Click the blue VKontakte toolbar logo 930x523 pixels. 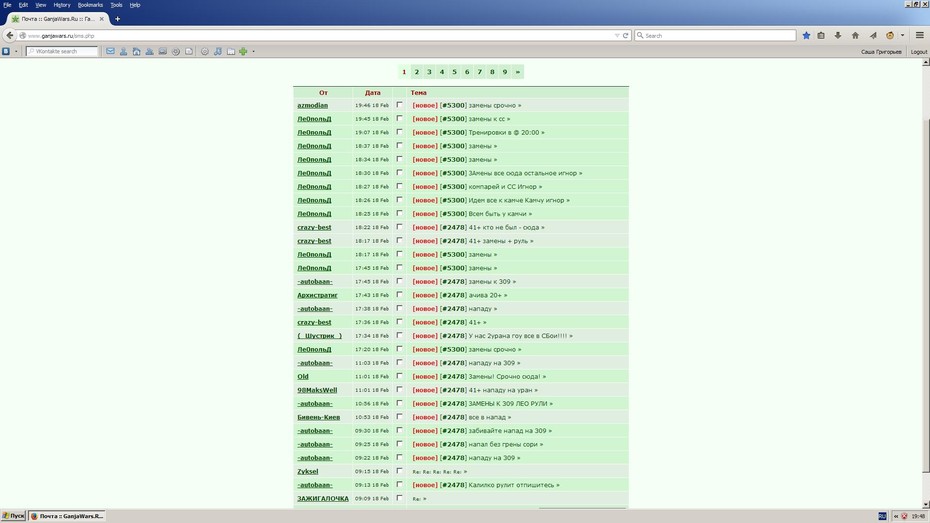6,52
